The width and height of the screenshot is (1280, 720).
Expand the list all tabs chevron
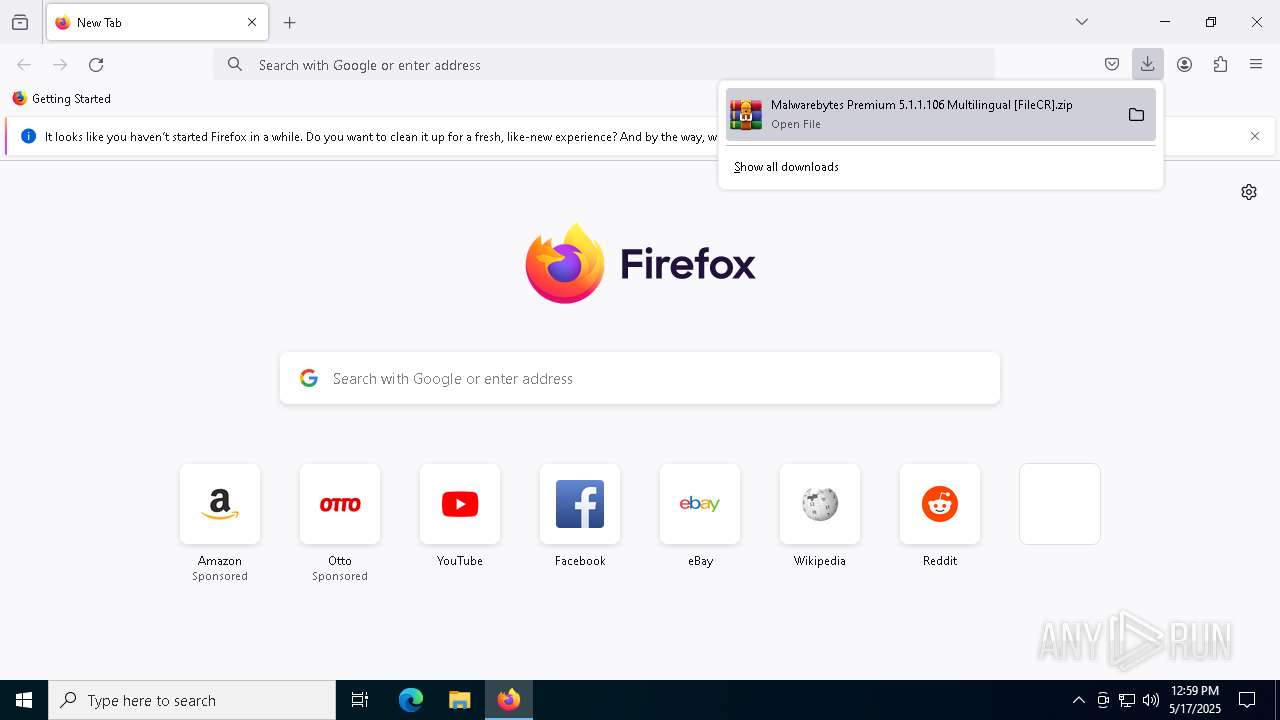(1082, 22)
